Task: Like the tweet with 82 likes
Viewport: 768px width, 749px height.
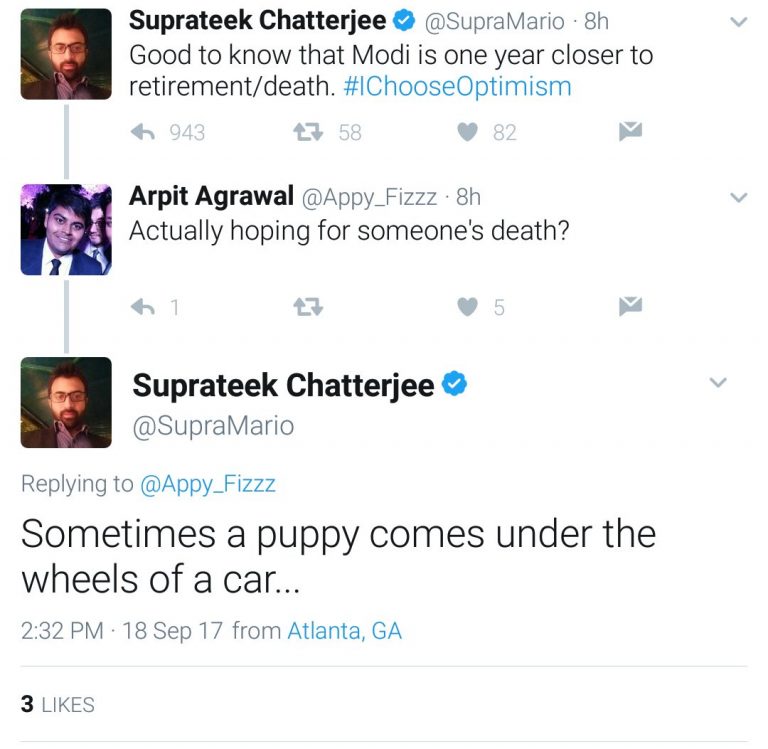Action: [467, 132]
